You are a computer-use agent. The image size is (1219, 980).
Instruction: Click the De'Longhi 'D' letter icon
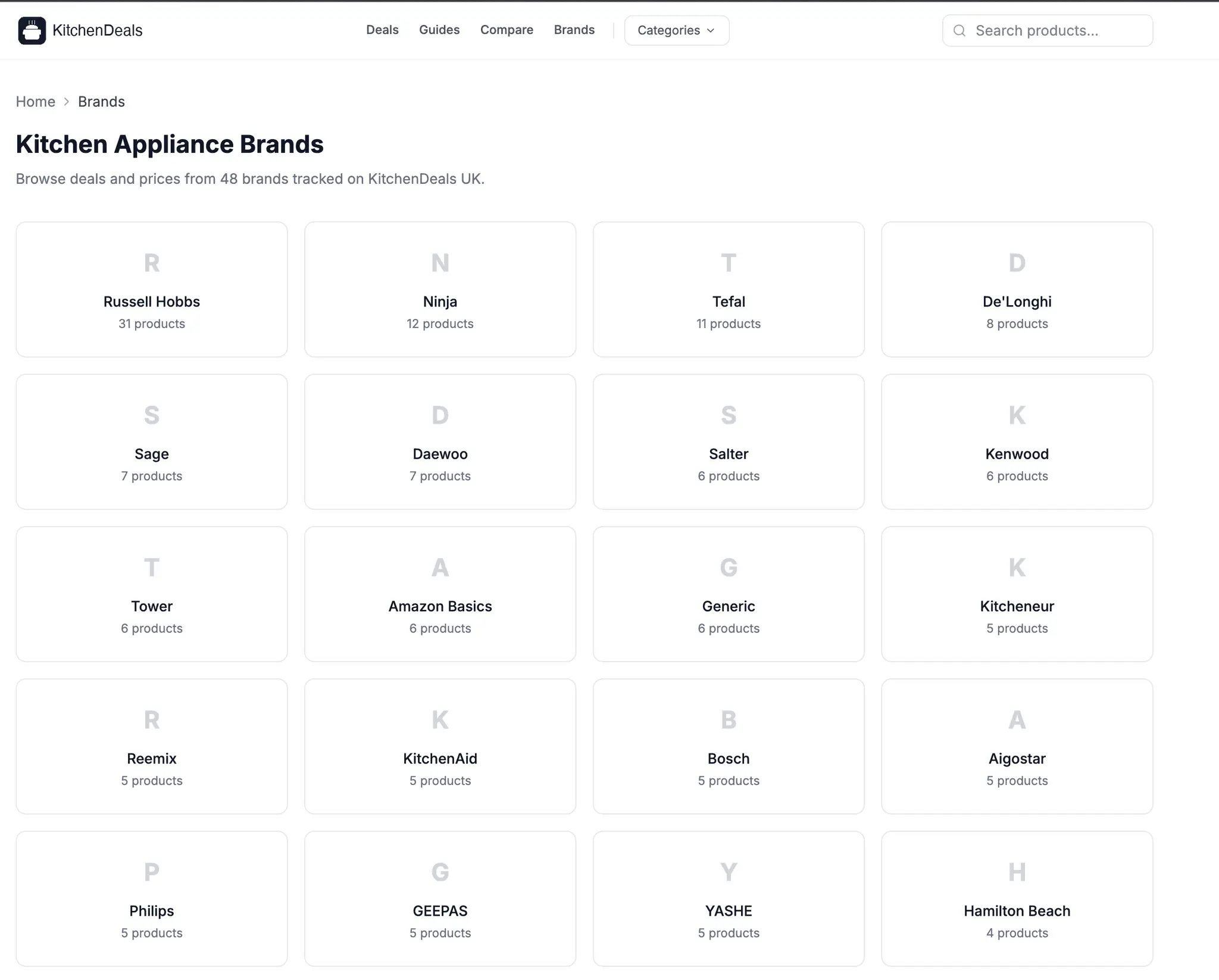click(1017, 263)
